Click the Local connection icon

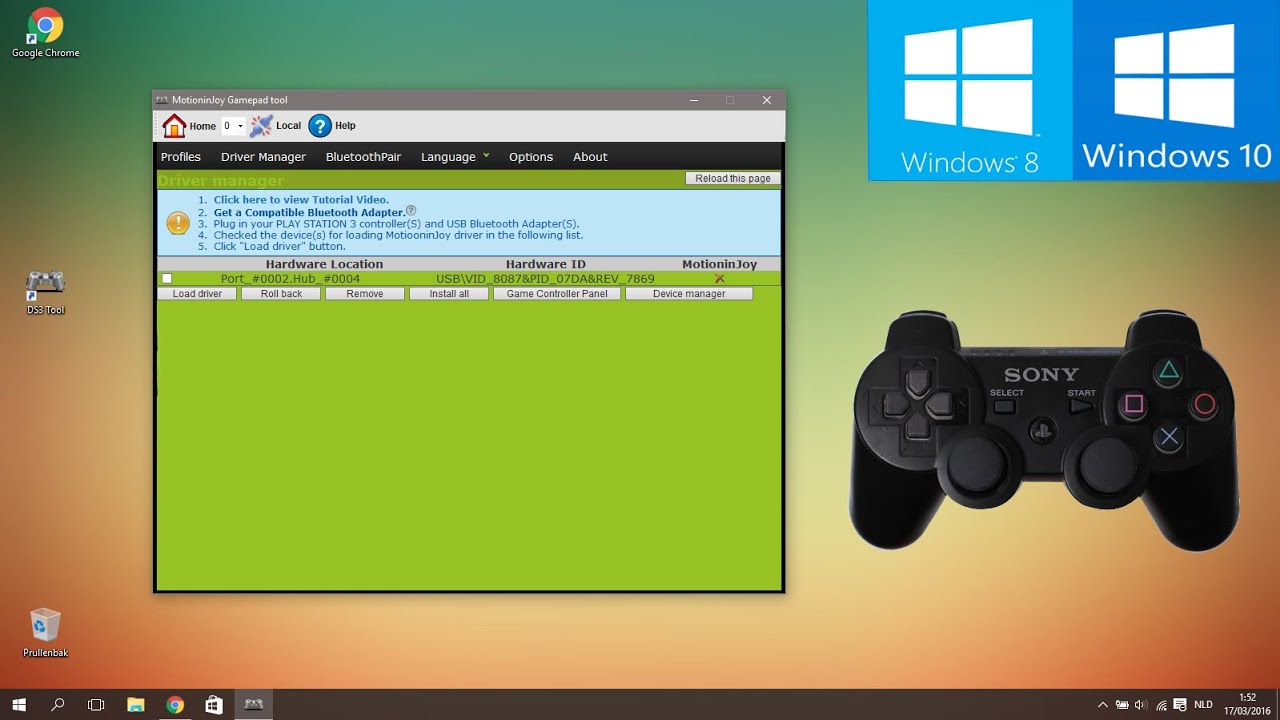[x=261, y=126]
